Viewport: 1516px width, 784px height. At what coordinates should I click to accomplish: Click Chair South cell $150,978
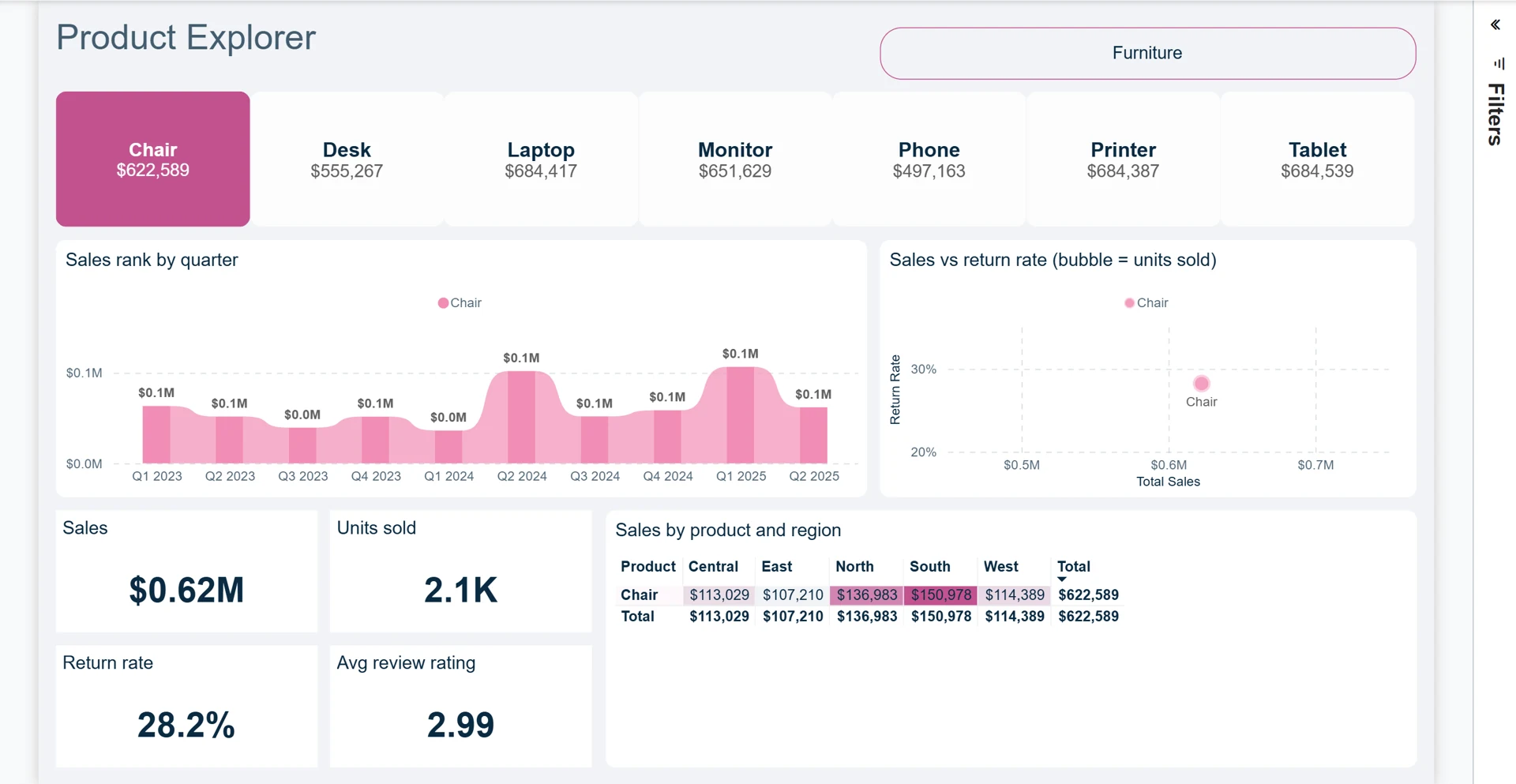click(941, 595)
